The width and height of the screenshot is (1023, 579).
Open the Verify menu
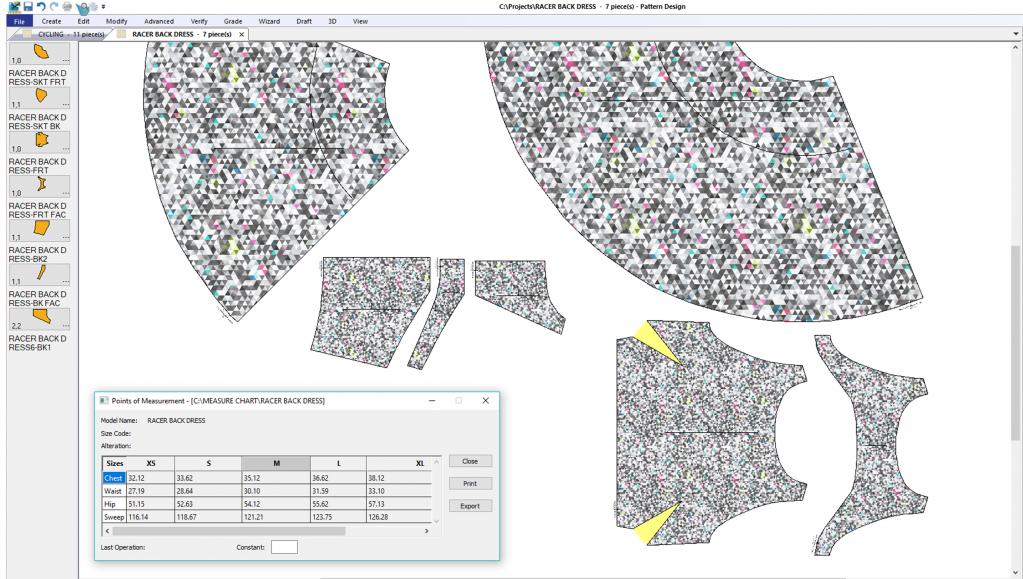tap(198, 21)
